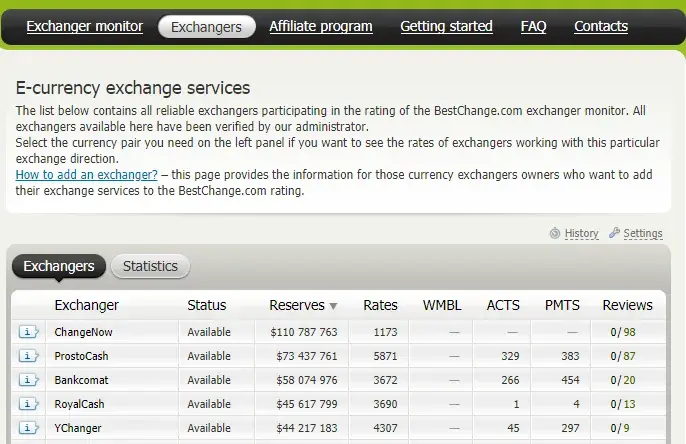Click the History clock icon
The height and width of the screenshot is (444, 686).
point(555,234)
